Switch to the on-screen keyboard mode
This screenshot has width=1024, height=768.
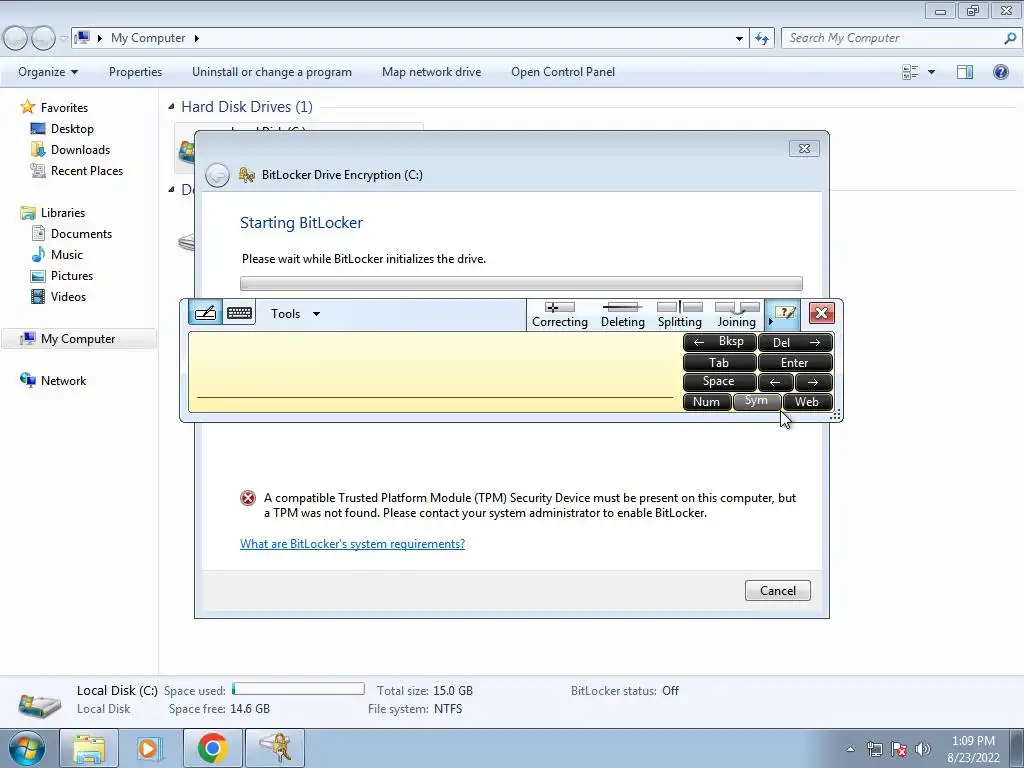(240, 313)
